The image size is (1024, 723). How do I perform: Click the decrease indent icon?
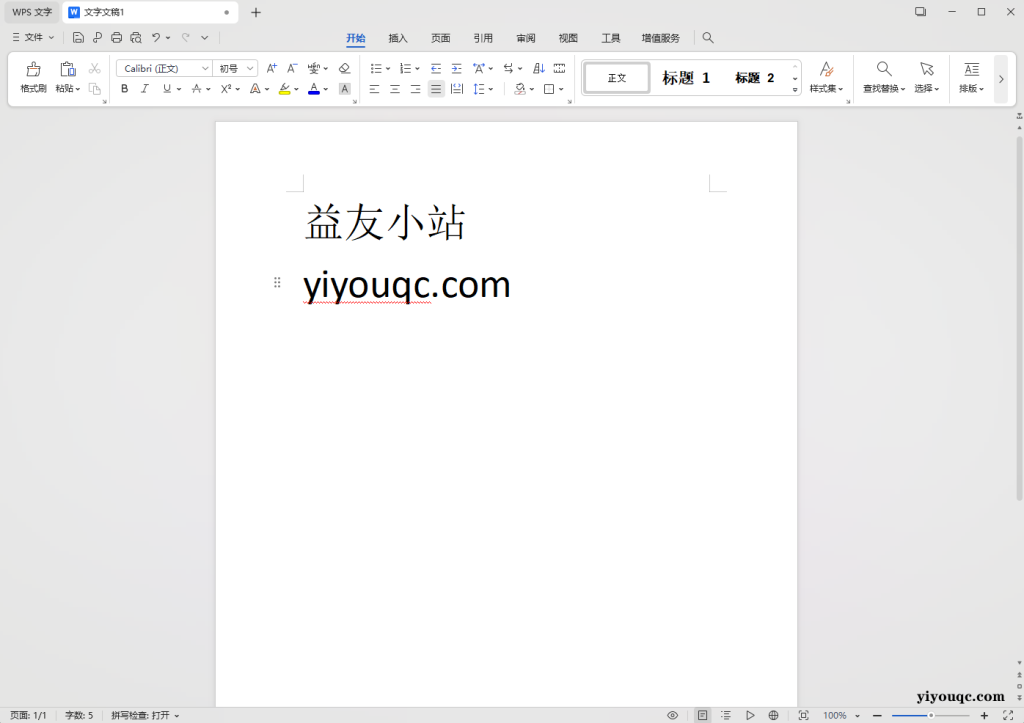(435, 68)
